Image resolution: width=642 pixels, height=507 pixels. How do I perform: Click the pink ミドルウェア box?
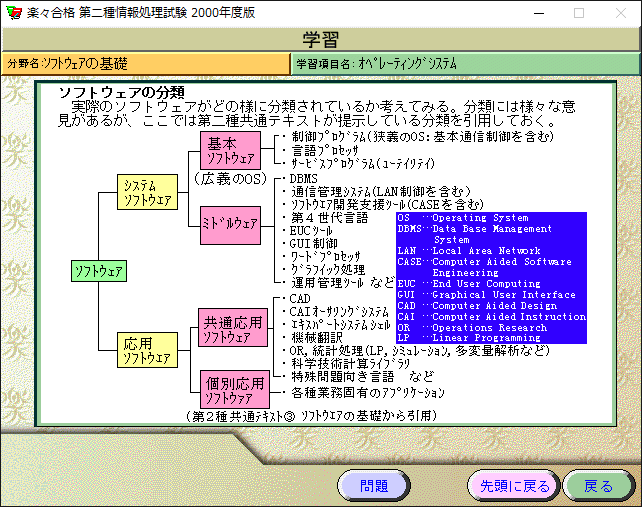tap(231, 226)
